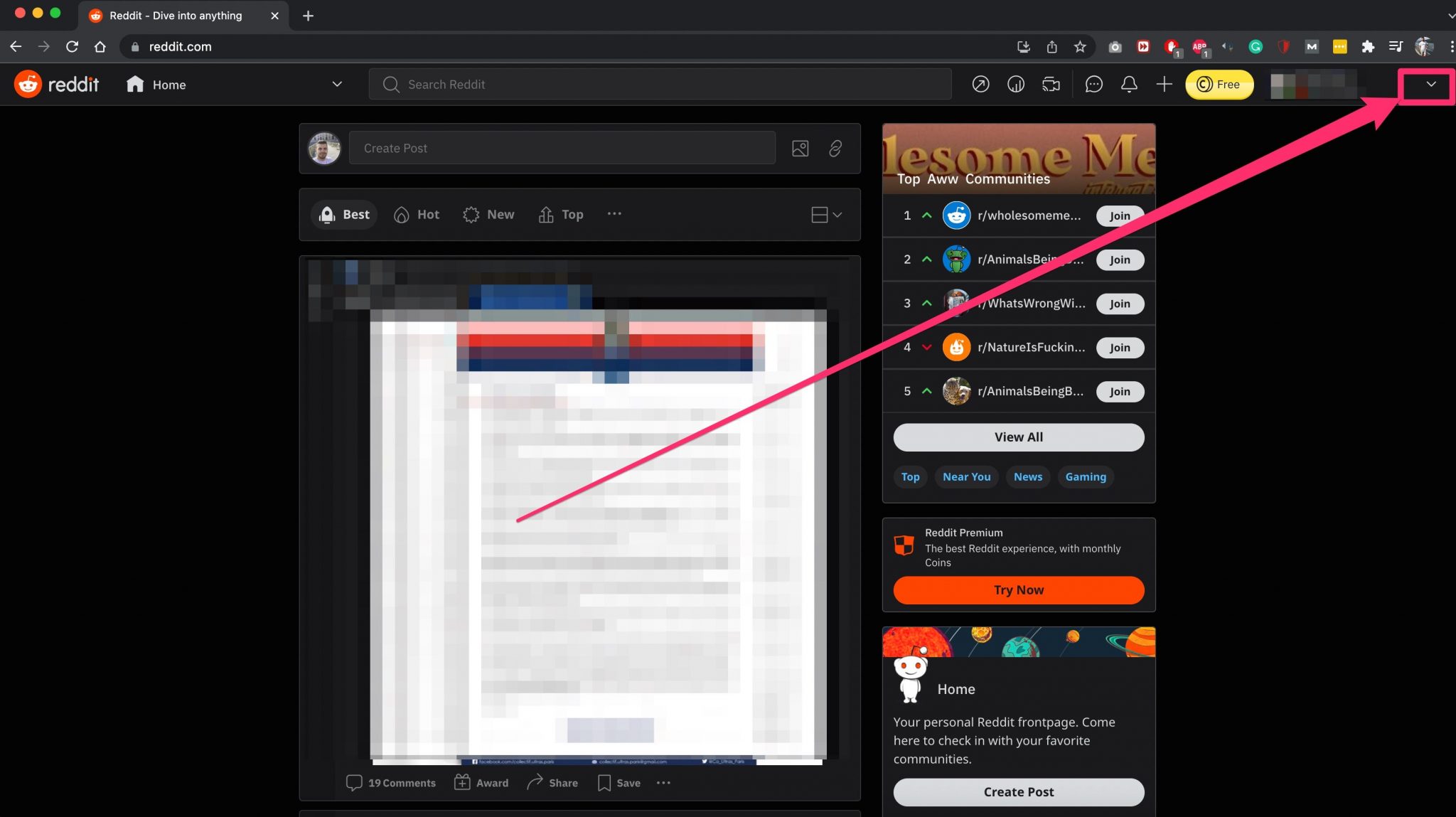1456x817 pixels.
Task: Click Join button for r/wholesomeme...
Action: tap(1119, 214)
